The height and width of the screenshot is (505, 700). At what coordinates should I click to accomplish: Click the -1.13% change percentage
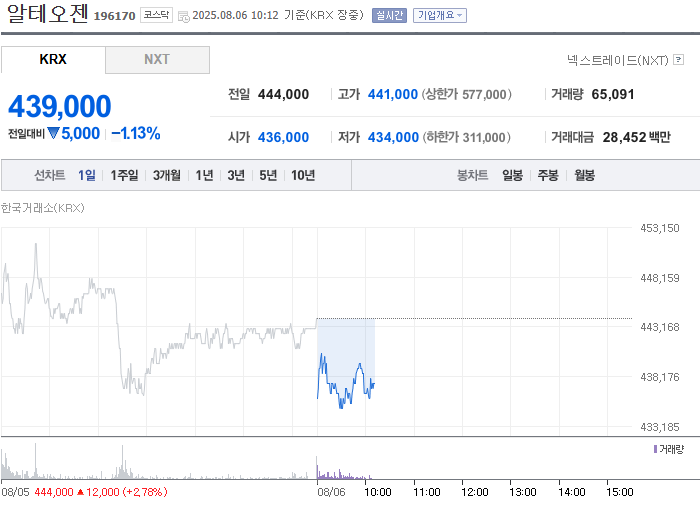point(136,133)
